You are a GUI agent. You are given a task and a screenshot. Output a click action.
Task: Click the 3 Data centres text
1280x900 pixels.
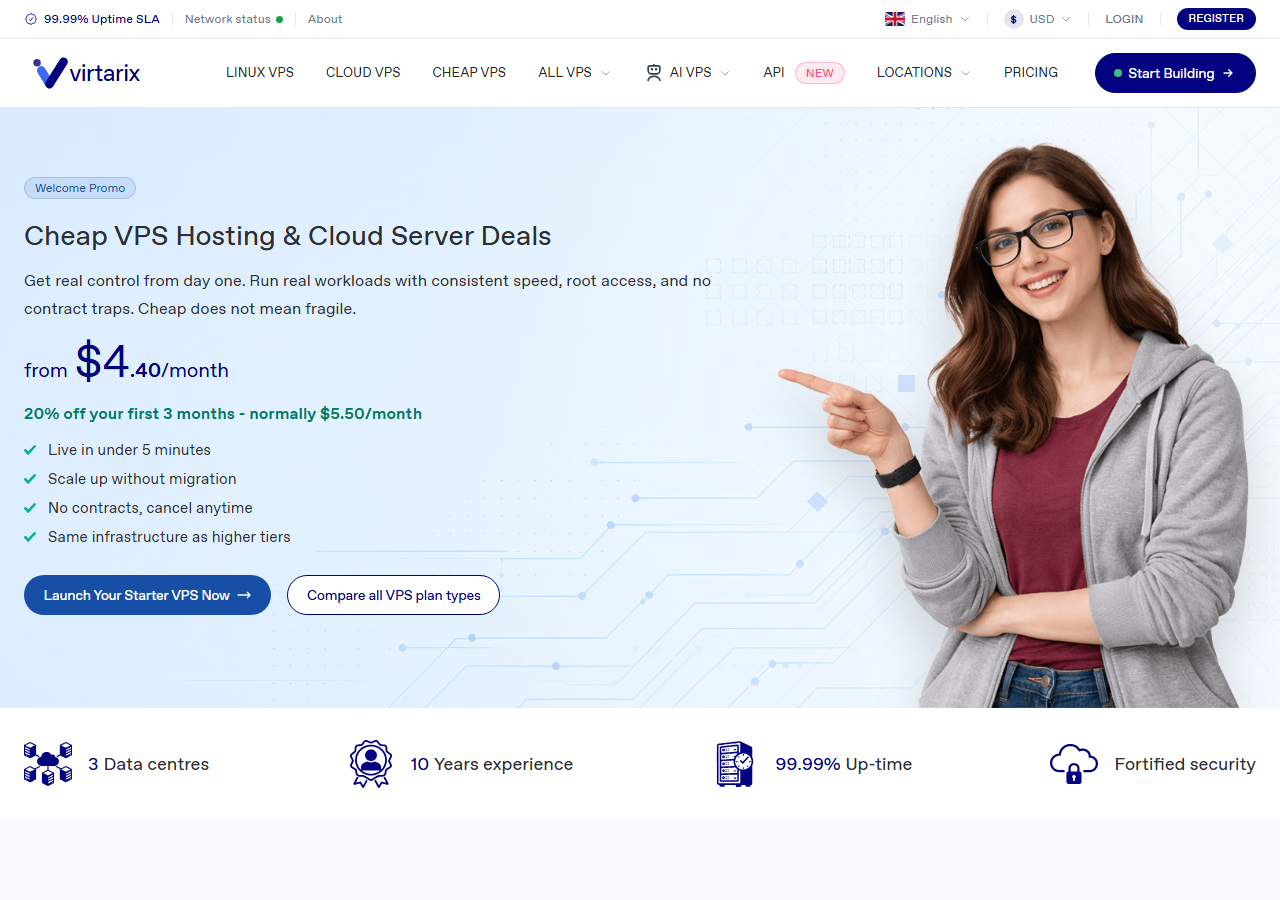click(148, 764)
